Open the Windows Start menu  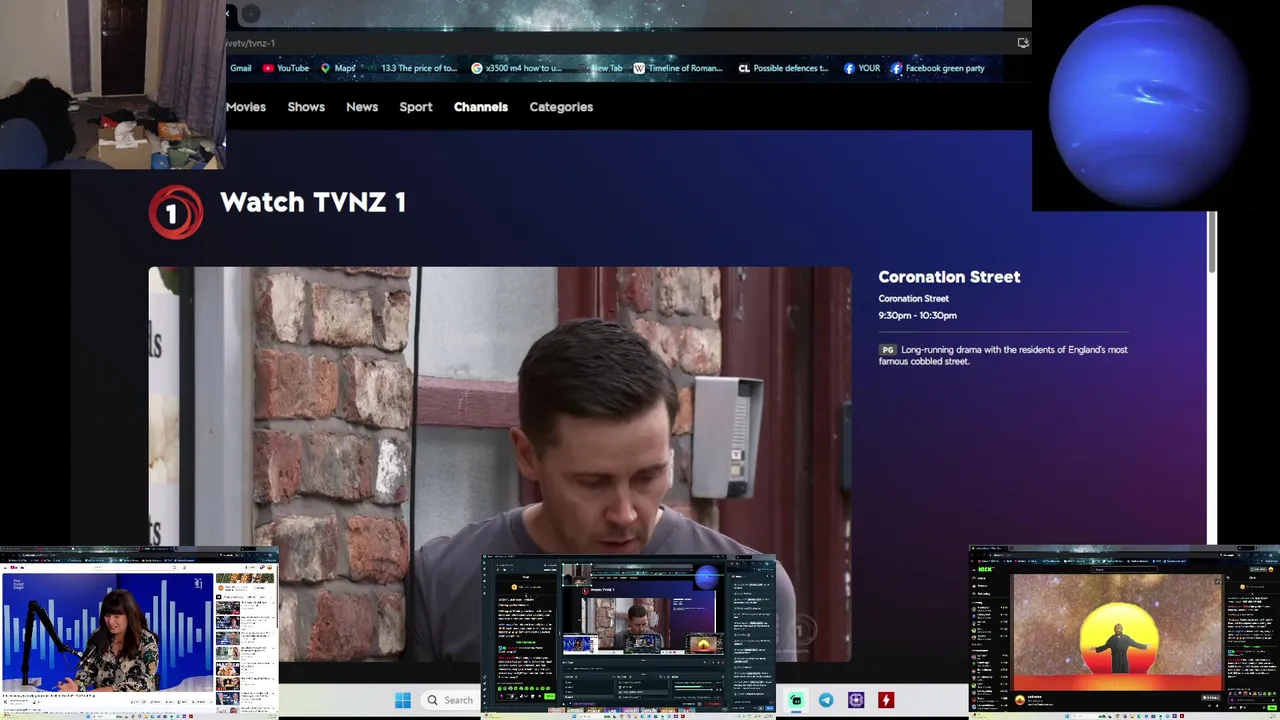click(403, 700)
